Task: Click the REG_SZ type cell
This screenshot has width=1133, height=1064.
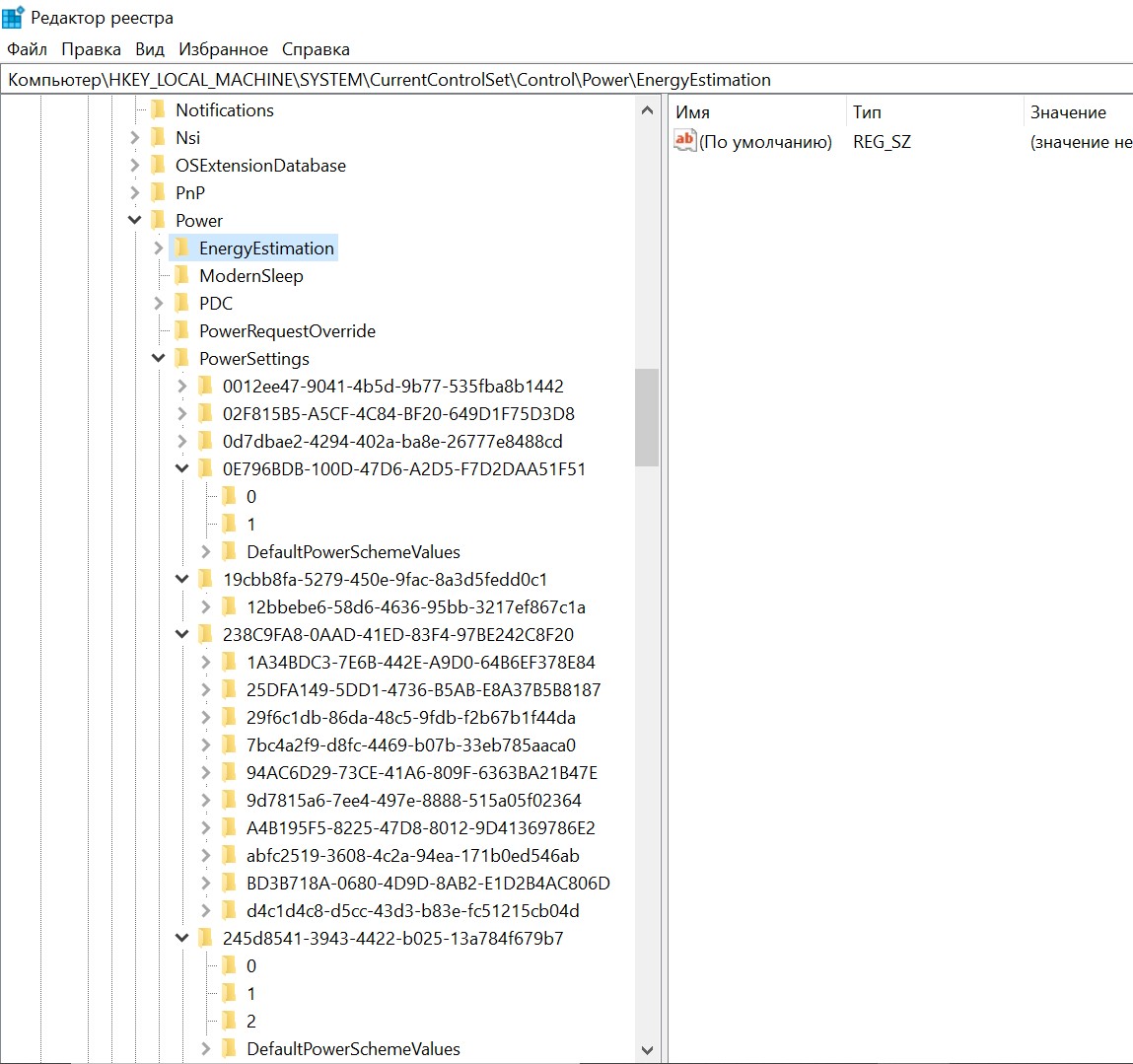Action: [x=882, y=142]
